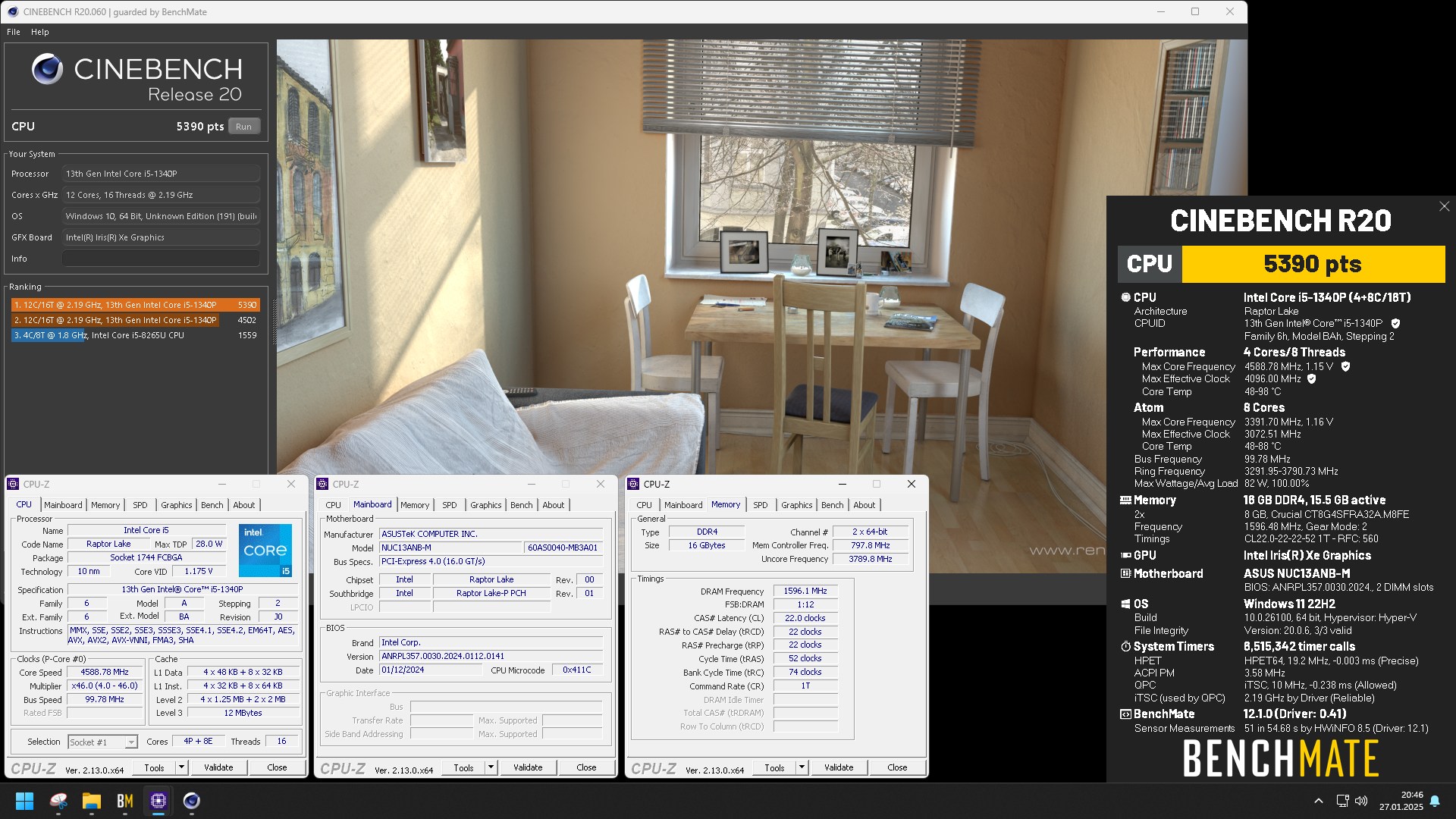Image resolution: width=1456 pixels, height=819 pixels.
Task: Open notifications bell icon
Action: coord(1435,801)
